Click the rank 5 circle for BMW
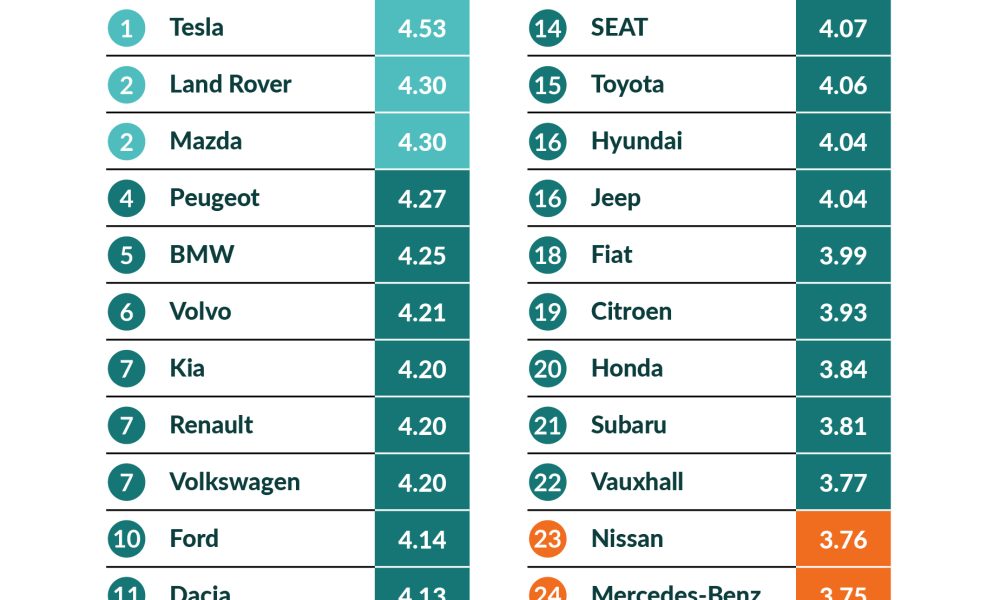This screenshot has width=1000, height=600. coord(126,256)
